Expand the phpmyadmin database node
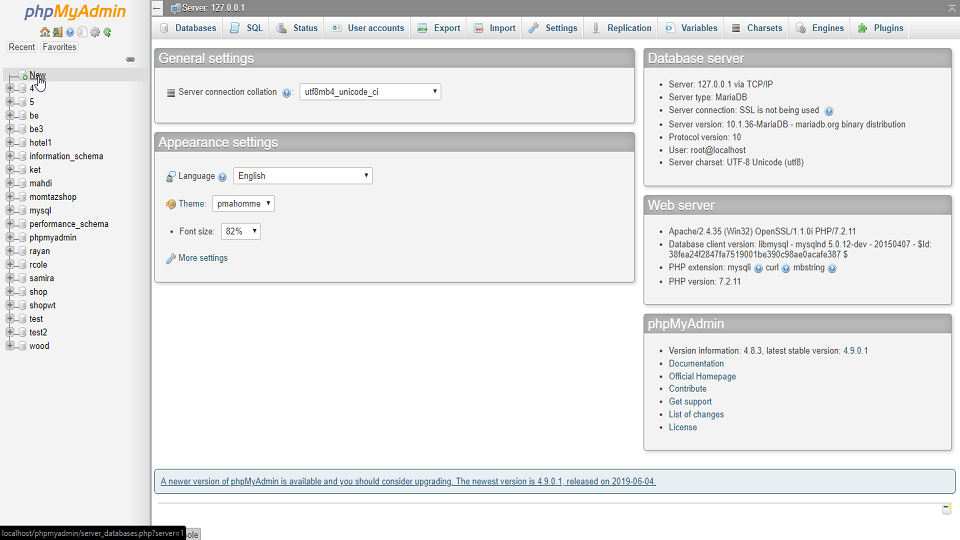This screenshot has height=540, width=960. (x=10, y=238)
